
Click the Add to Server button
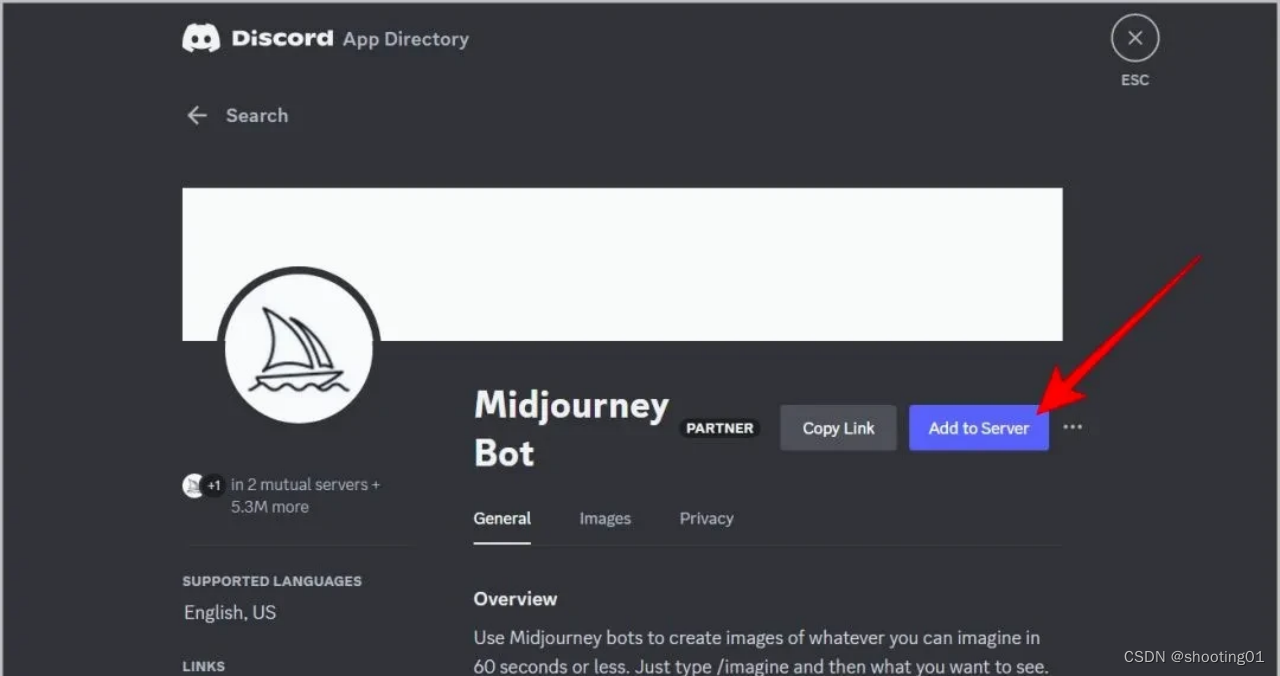coord(978,428)
